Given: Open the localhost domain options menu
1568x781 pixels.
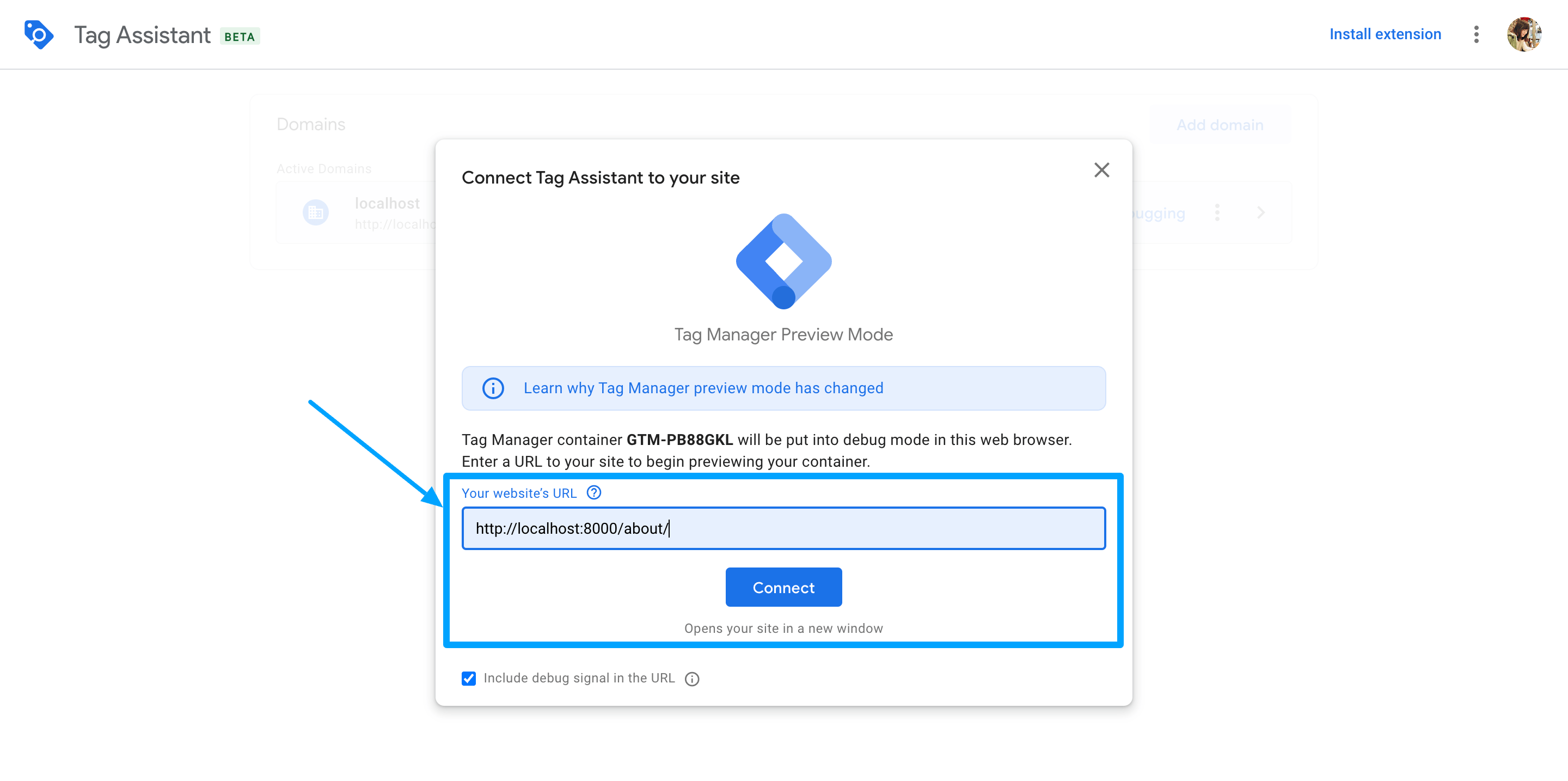Looking at the screenshot, I should 1217,212.
